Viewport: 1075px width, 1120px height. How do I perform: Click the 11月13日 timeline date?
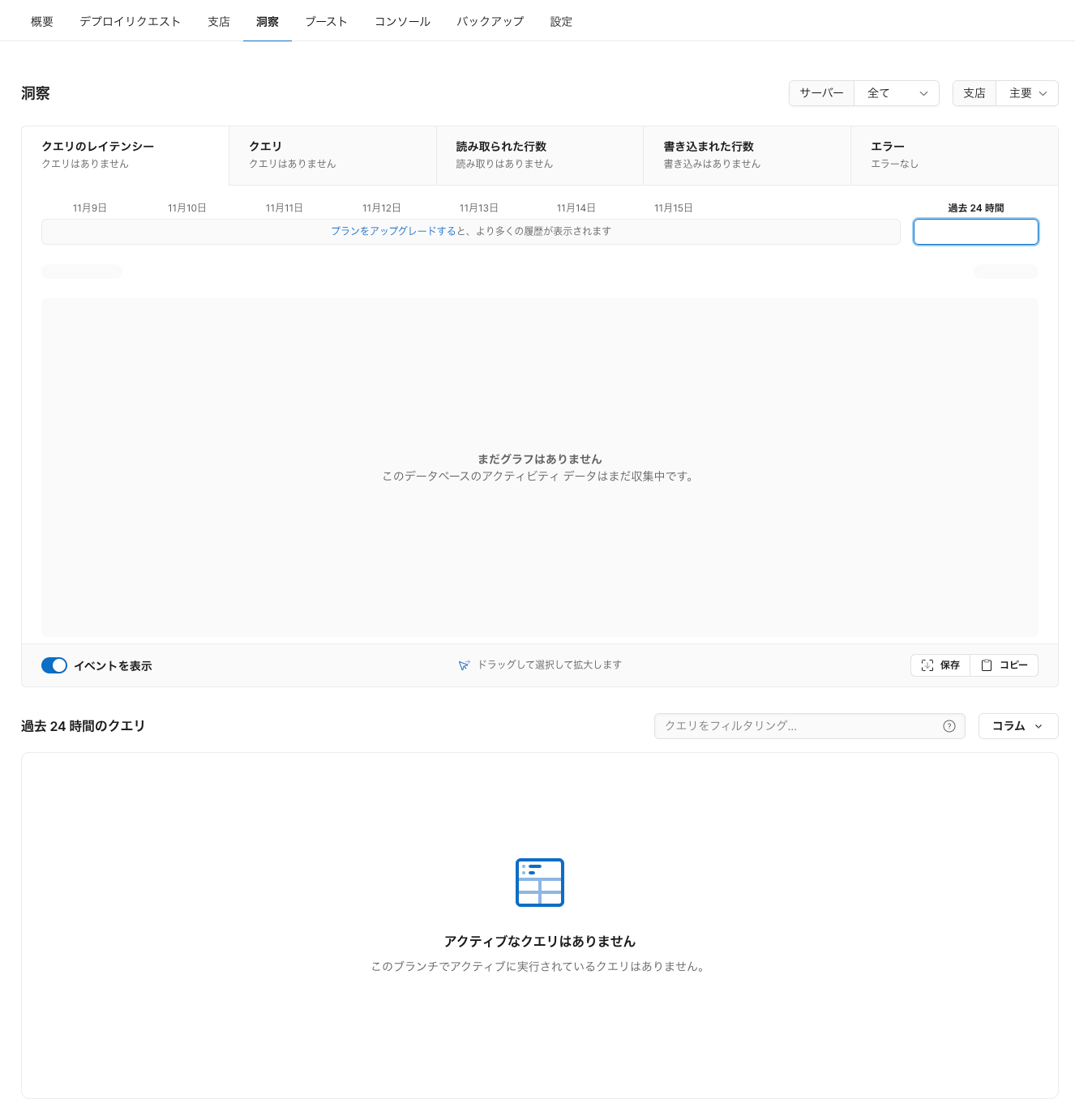(x=479, y=208)
